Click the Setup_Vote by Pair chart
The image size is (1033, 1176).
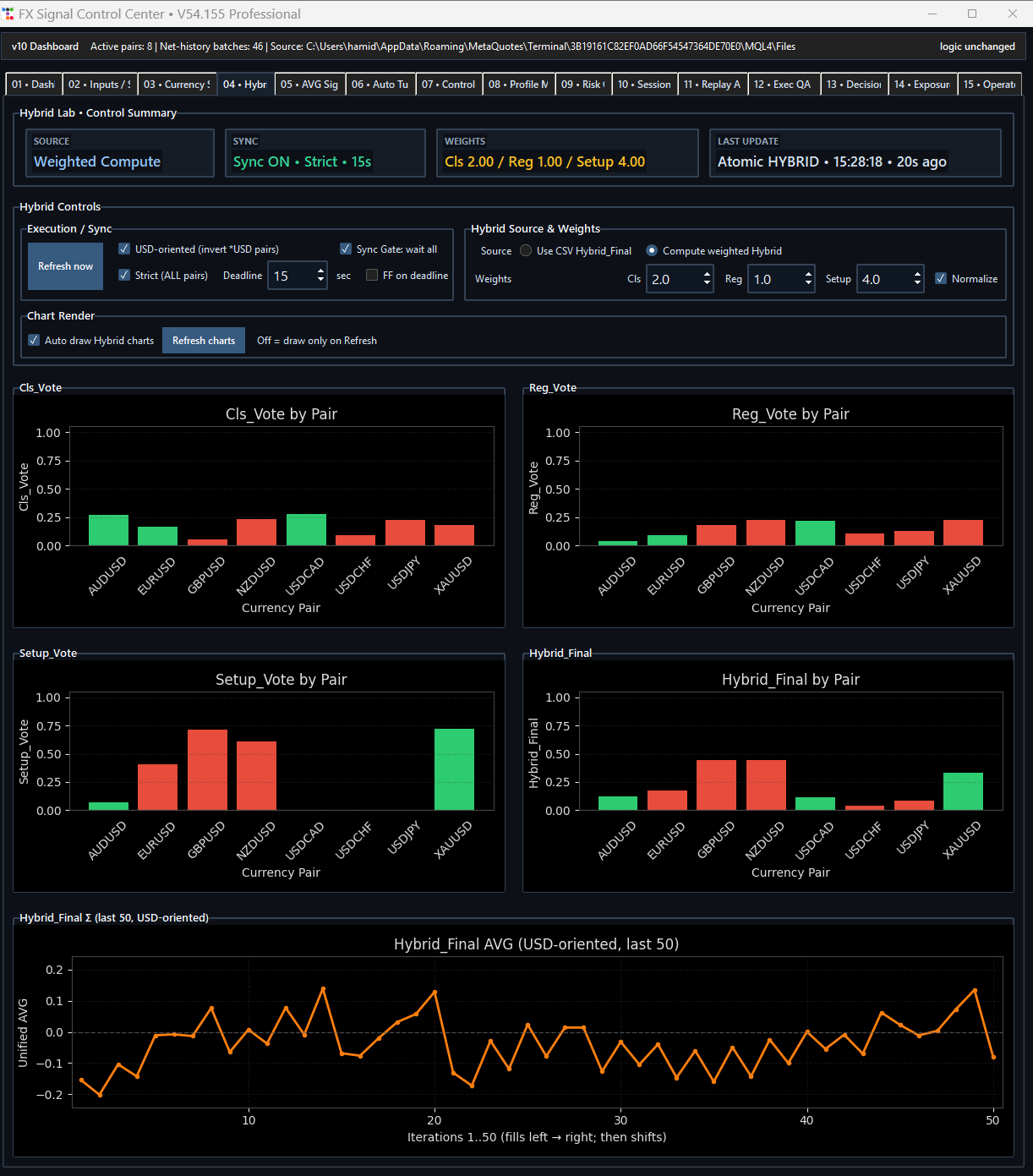[259, 776]
